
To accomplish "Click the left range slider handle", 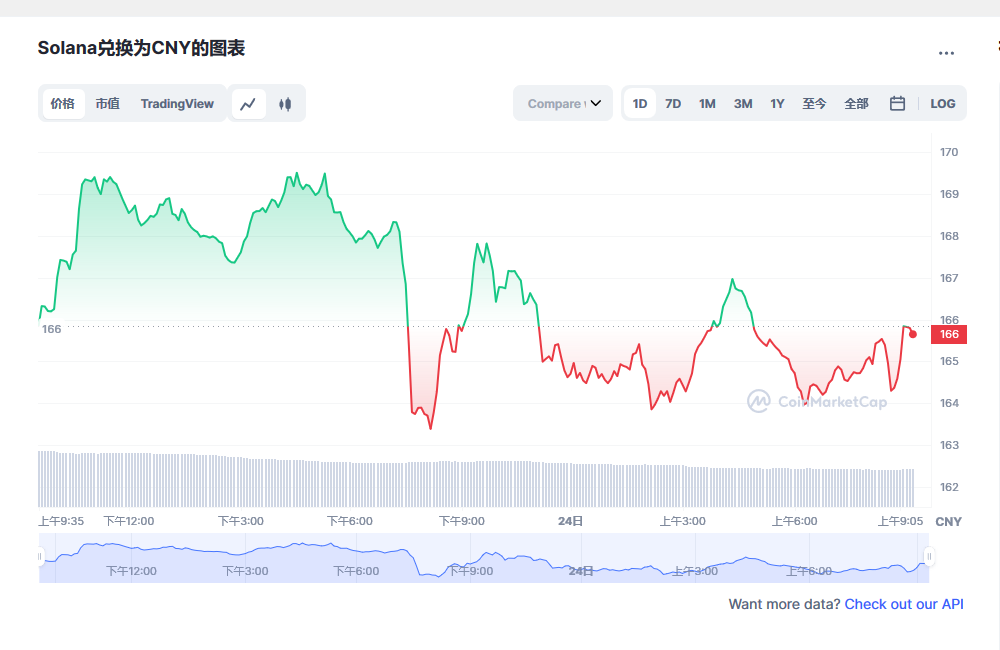I will (40, 556).
